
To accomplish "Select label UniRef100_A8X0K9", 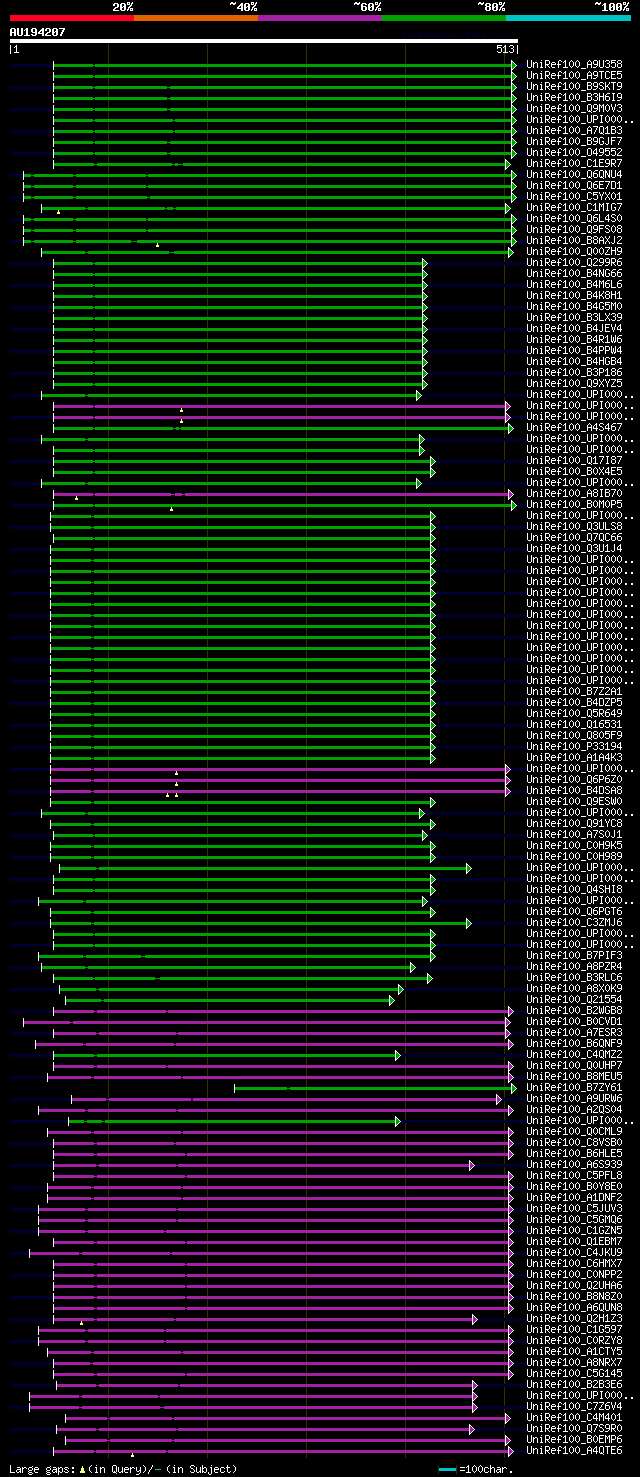I will [x=574, y=988].
